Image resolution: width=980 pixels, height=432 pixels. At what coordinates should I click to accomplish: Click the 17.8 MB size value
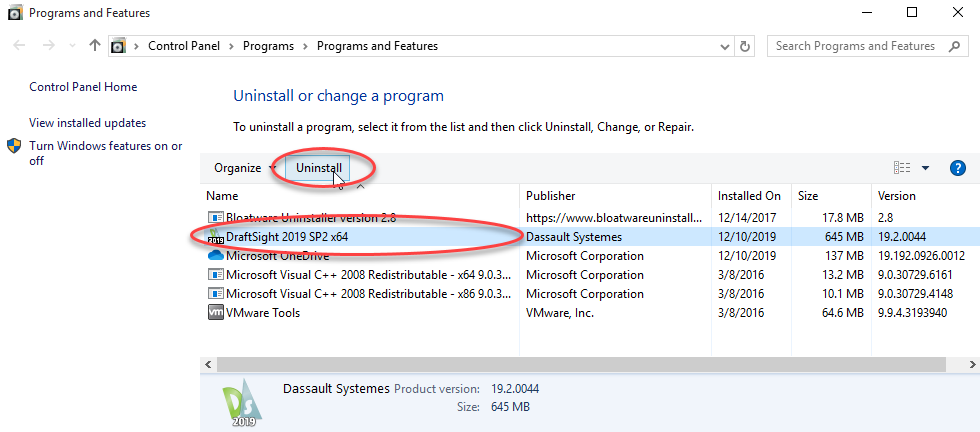[x=842, y=218]
